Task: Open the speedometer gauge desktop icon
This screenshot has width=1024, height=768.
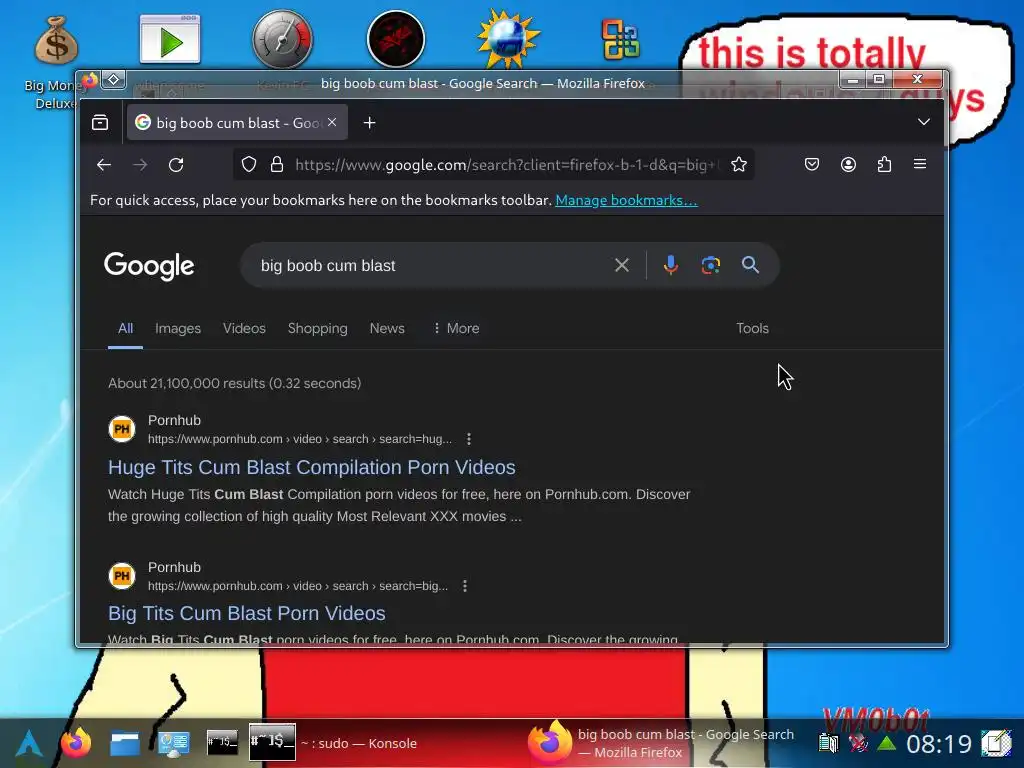Action: 283,39
